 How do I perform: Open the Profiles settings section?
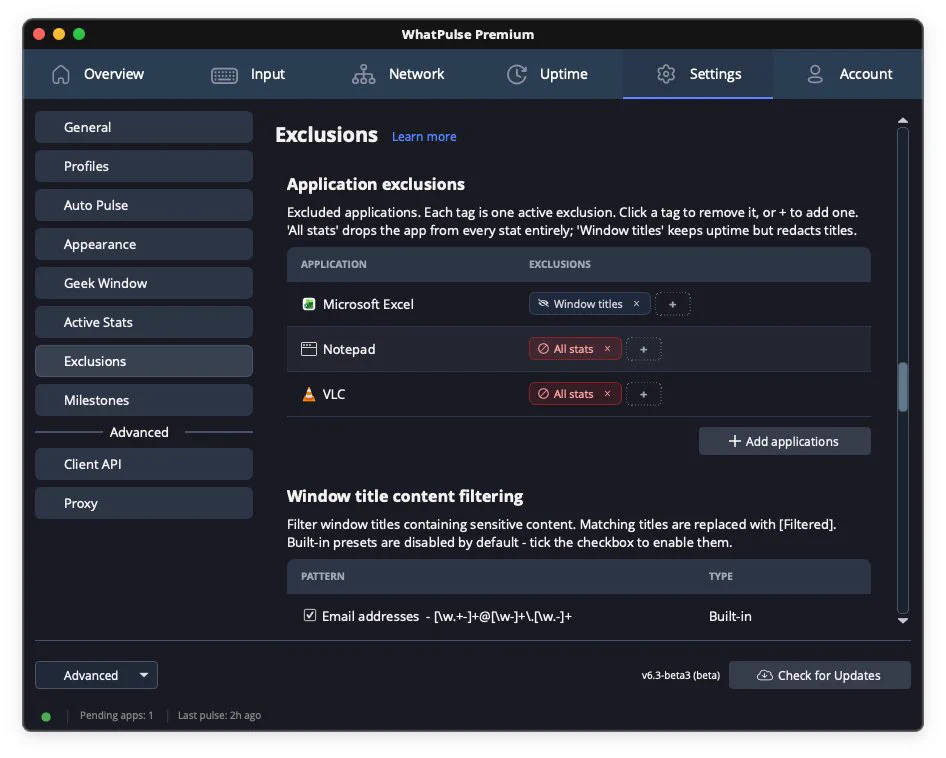144,166
